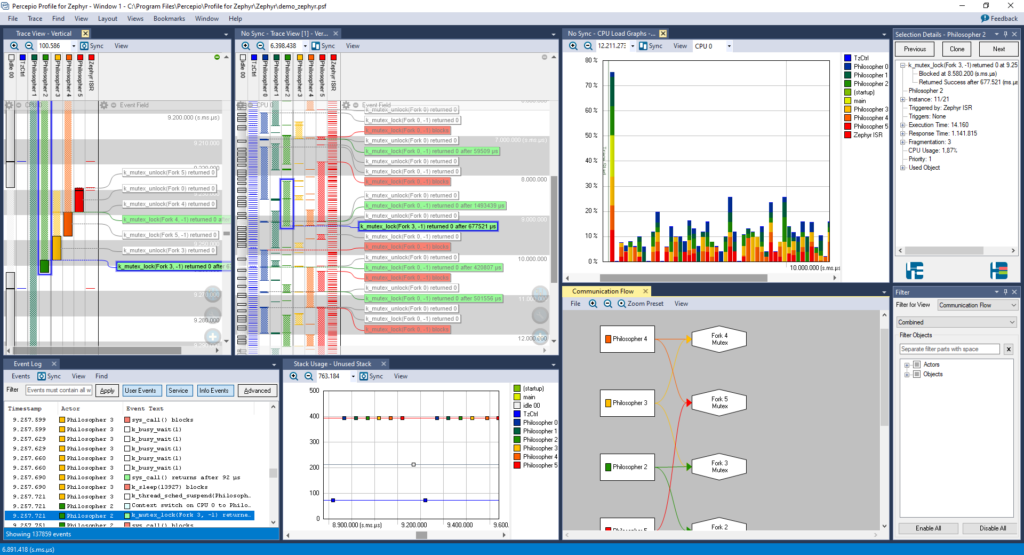Close the CPU Load Graphs tab
Image resolution: width=1024 pixels, height=555 pixels.
click(x=663, y=33)
